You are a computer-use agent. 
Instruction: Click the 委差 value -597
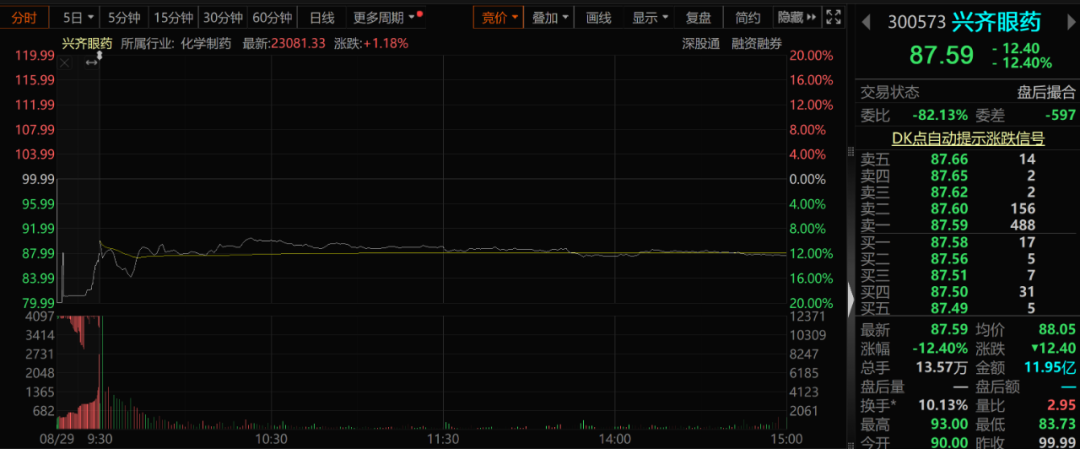[1059, 115]
